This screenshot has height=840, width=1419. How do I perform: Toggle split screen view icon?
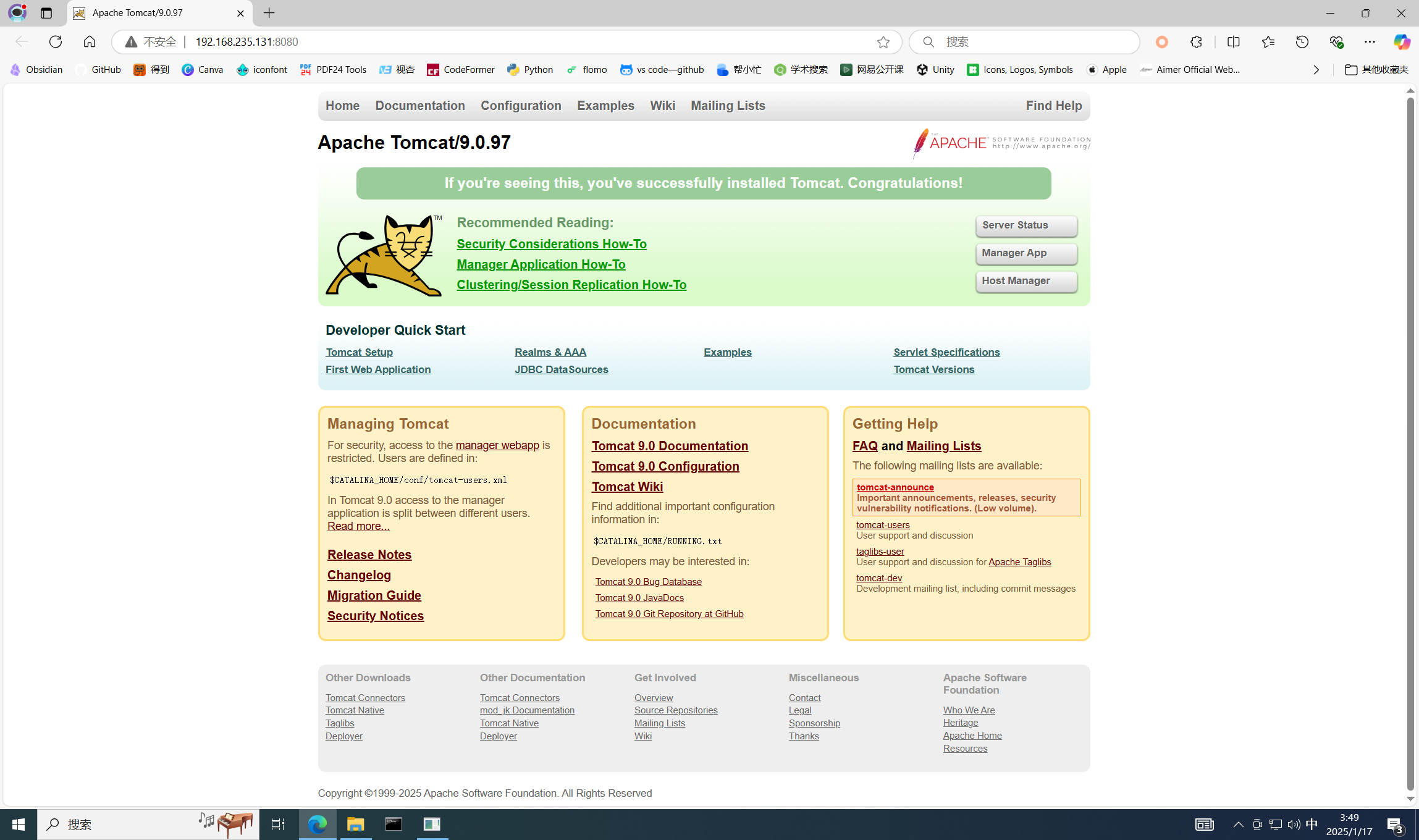(1233, 41)
